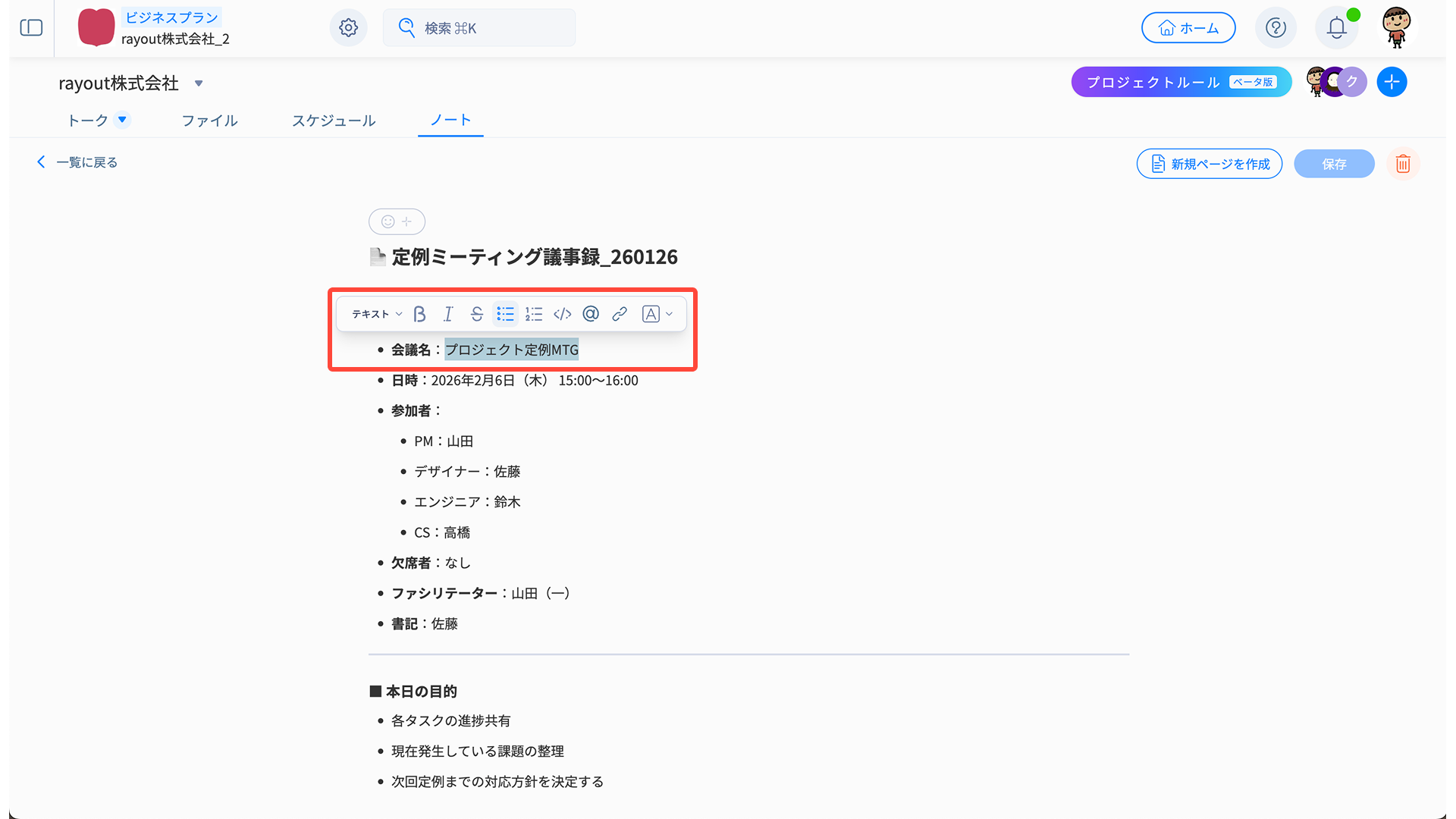Screen dimensions: 1456x819
Task: Open the テキスト style dropdown
Action: (376, 314)
